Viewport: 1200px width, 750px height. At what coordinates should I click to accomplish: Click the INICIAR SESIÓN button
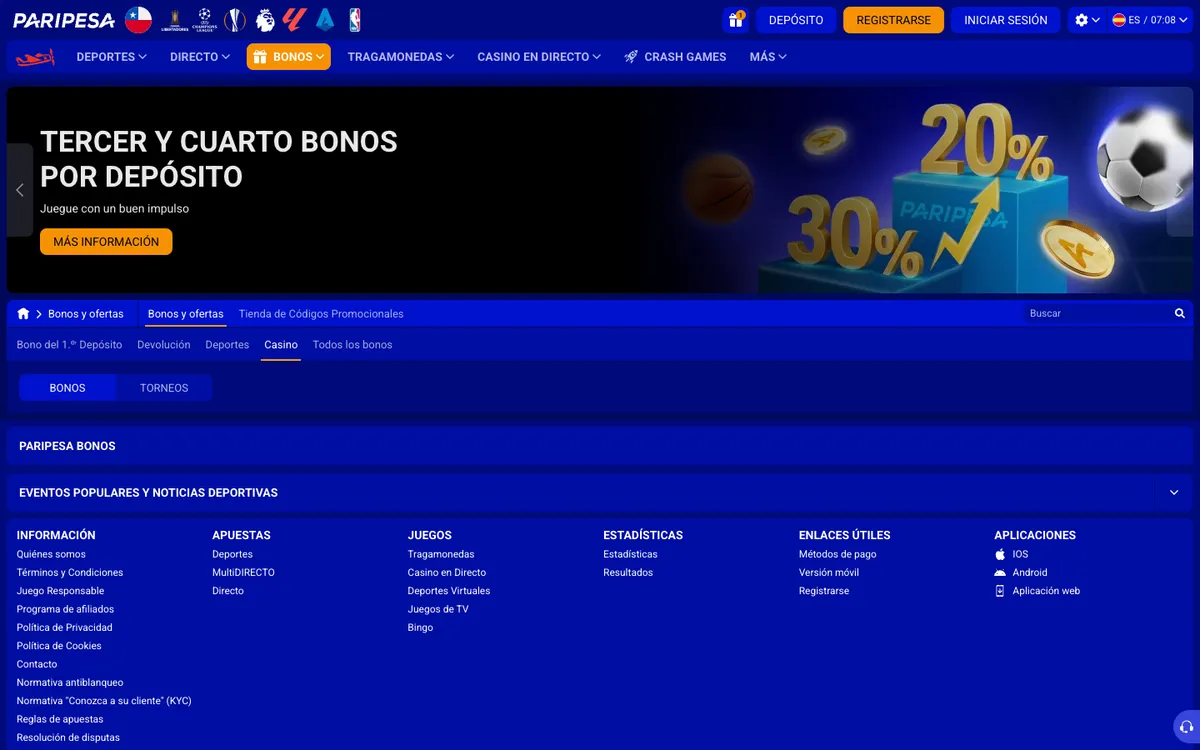pos(1006,20)
